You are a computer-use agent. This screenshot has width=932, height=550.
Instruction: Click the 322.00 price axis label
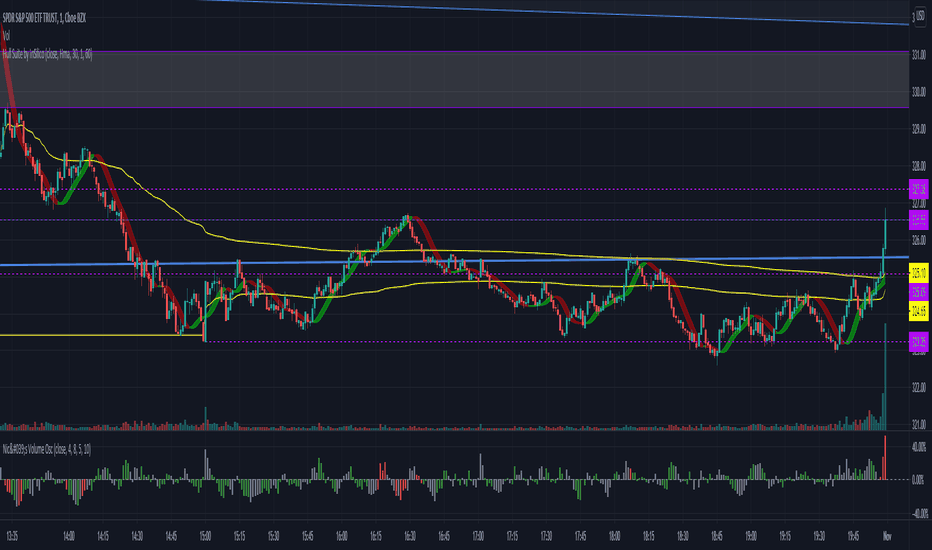(x=919, y=388)
